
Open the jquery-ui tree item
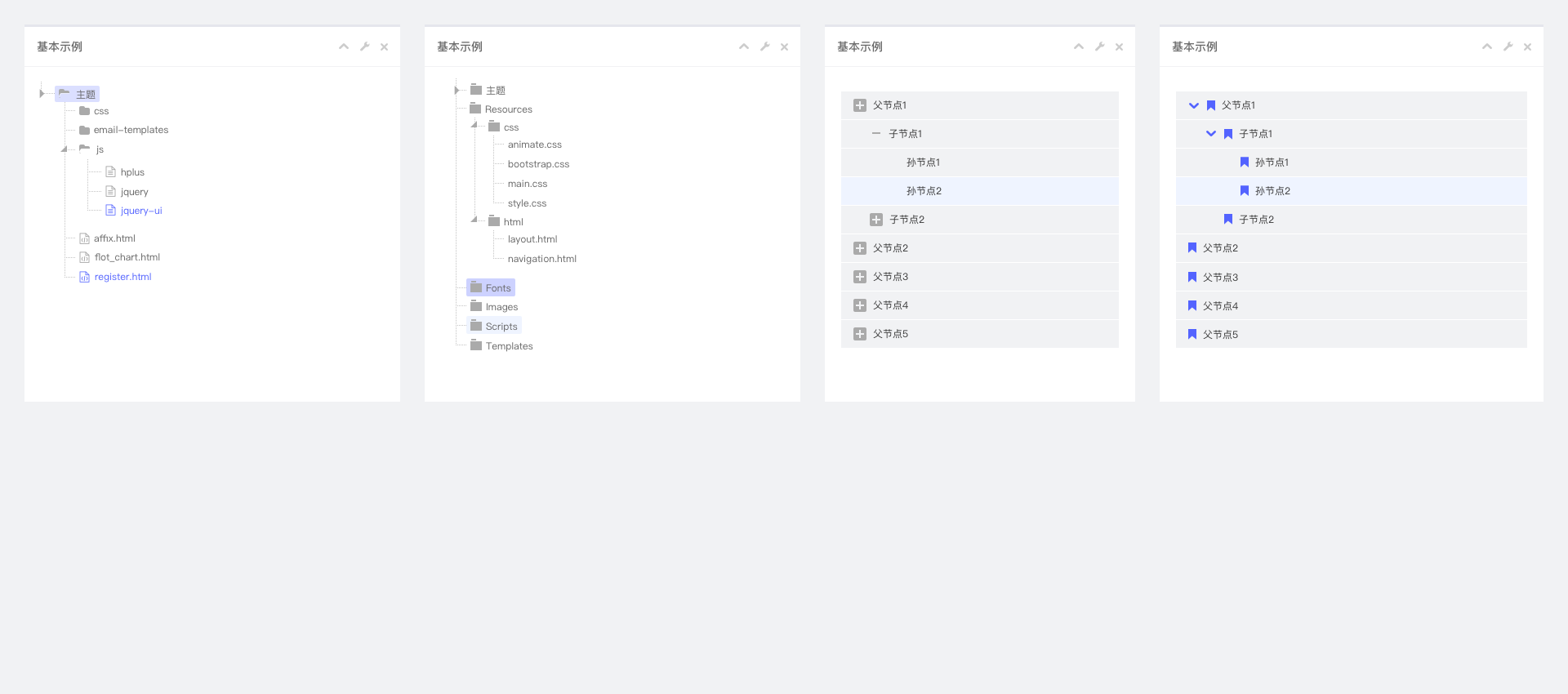coord(141,211)
